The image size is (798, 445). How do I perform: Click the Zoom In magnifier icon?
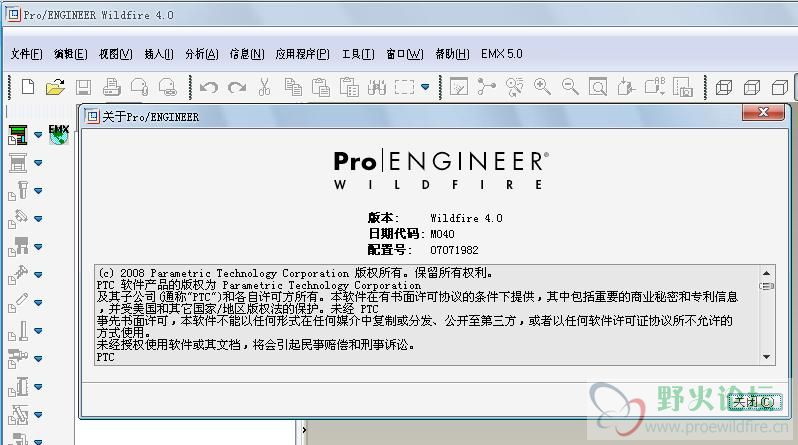tap(542, 87)
